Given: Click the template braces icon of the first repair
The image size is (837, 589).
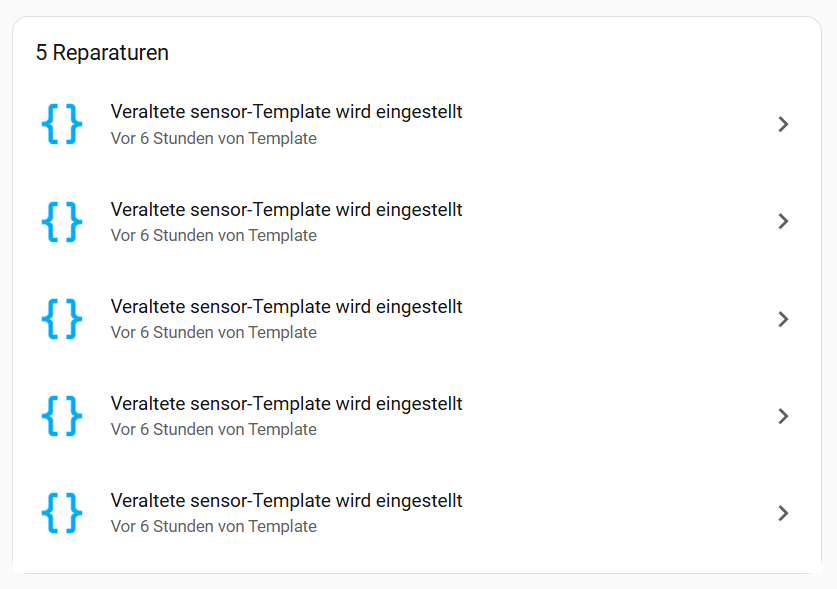Looking at the screenshot, I should tap(61, 124).
